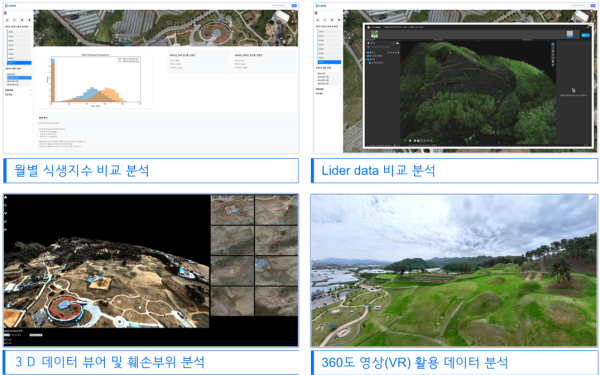This screenshot has width=600, height=375.
Task: Click hamburger menu icon in Lidar comparison panel
Action: (x=316, y=13)
